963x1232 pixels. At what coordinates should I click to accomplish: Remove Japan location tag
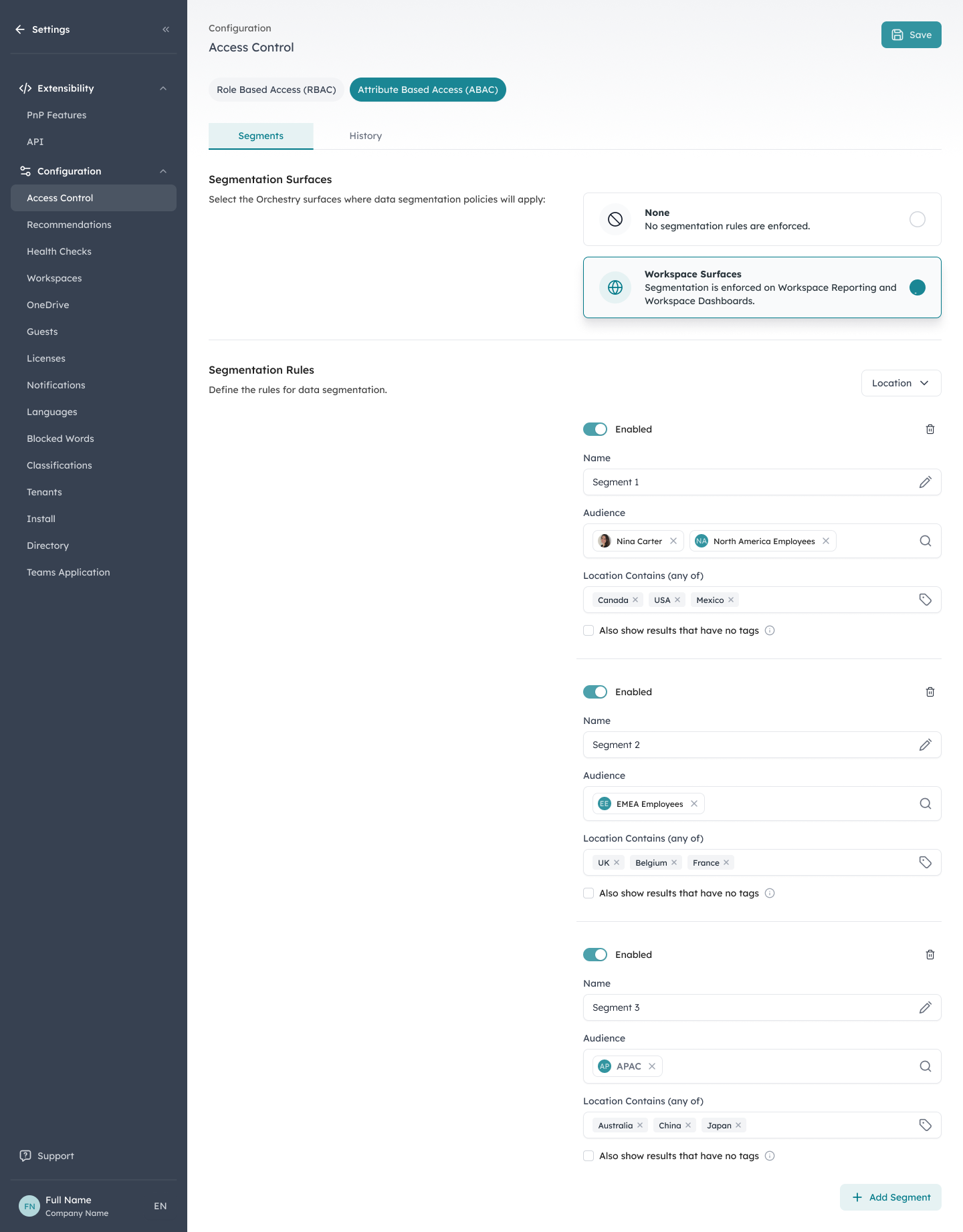[738, 1125]
